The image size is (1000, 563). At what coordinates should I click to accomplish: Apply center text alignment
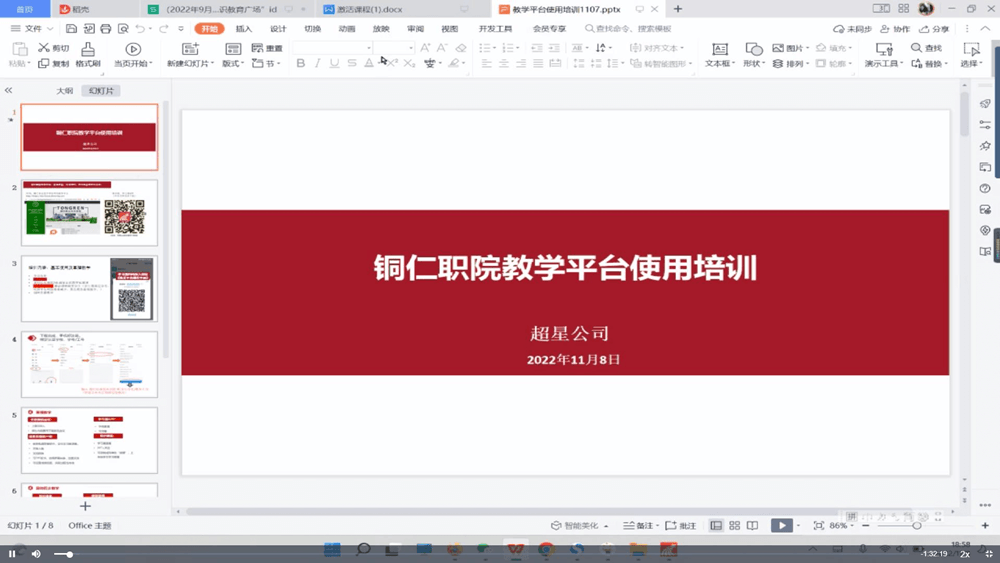pyautogui.click(x=504, y=63)
